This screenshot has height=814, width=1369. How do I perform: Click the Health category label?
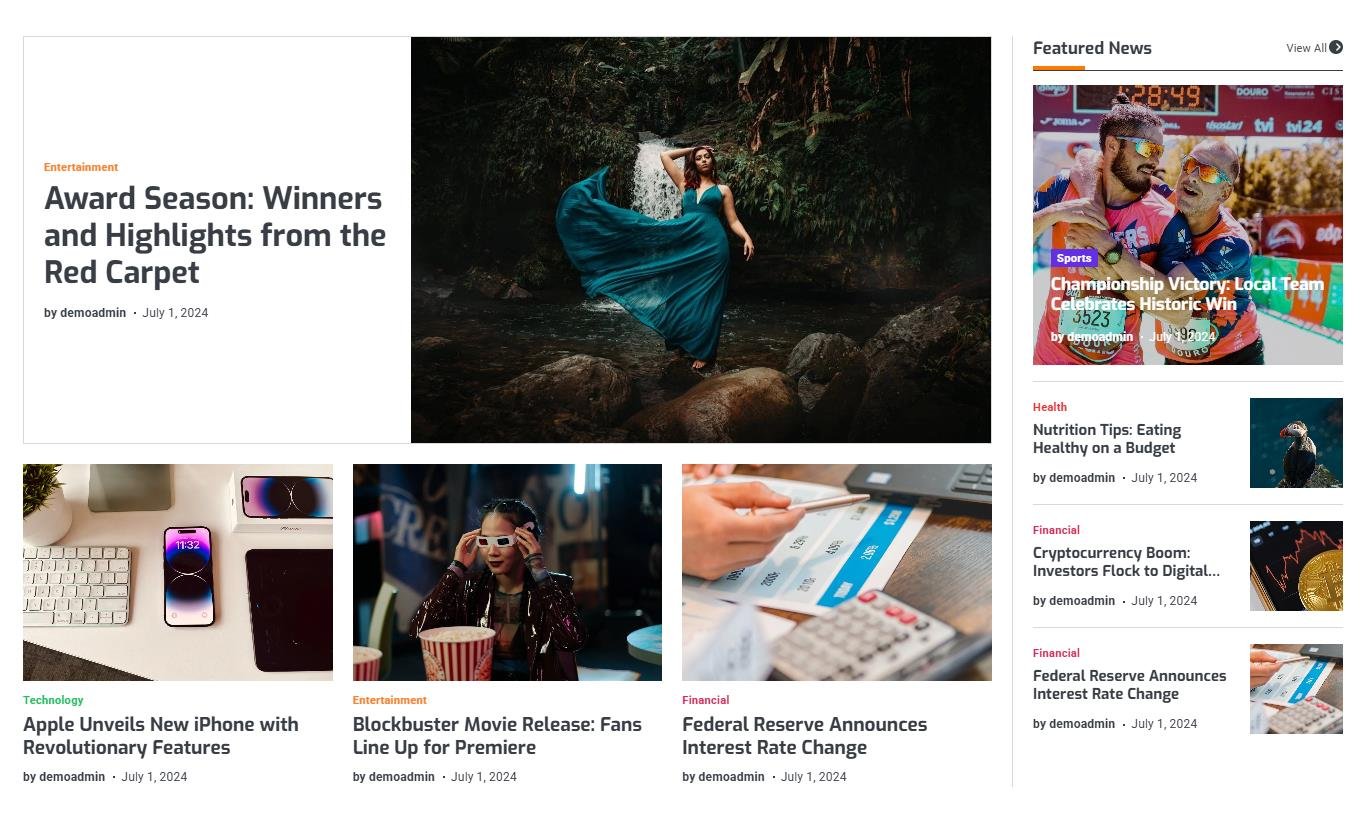1050,407
